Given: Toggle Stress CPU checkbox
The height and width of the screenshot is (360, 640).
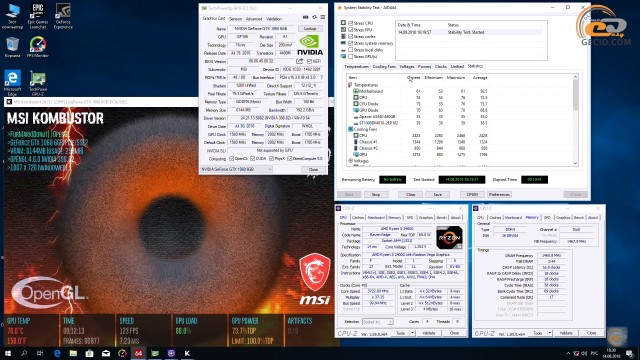Looking at the screenshot, I should tap(350, 23).
